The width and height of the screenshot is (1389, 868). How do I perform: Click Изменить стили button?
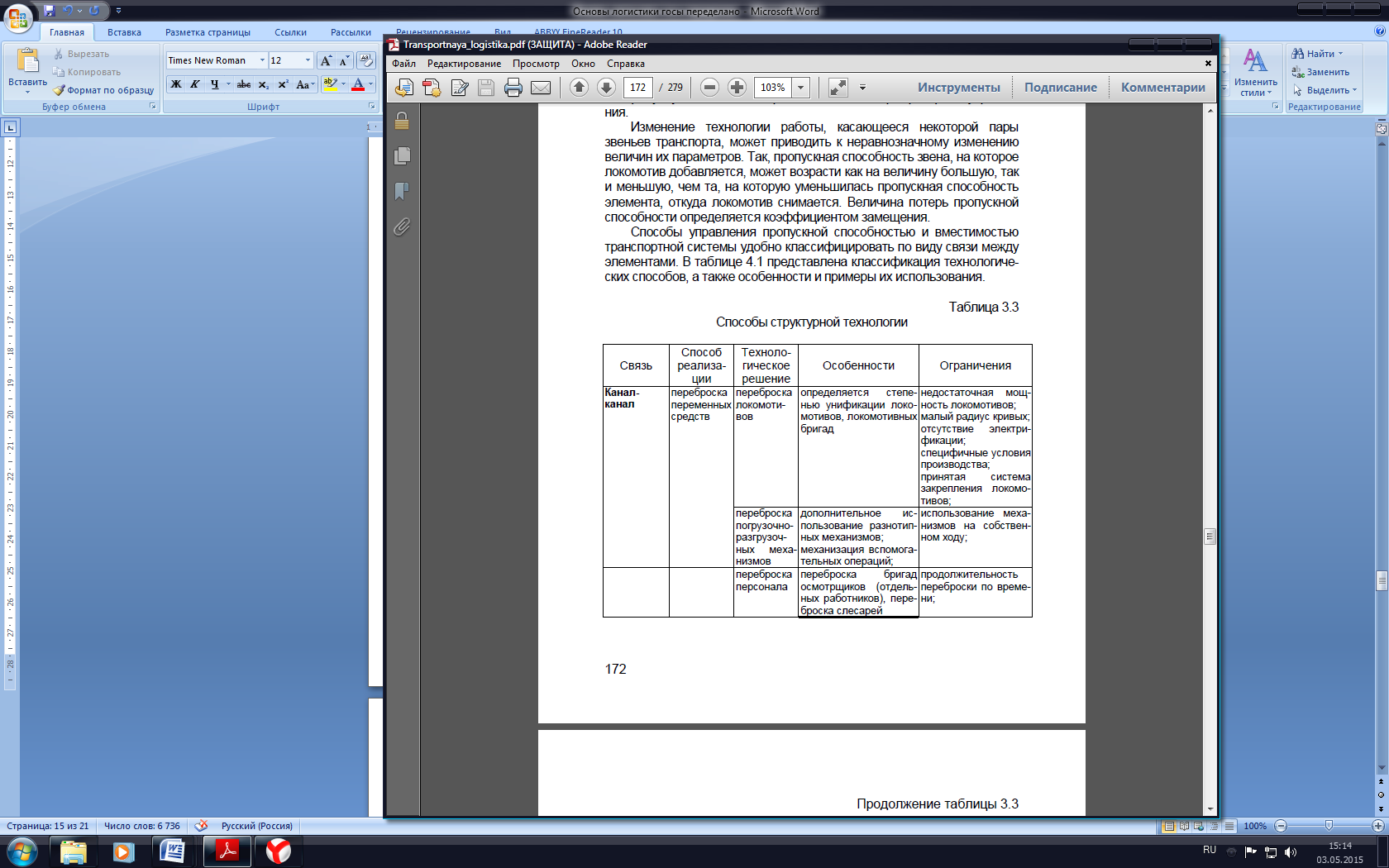click(1255, 73)
